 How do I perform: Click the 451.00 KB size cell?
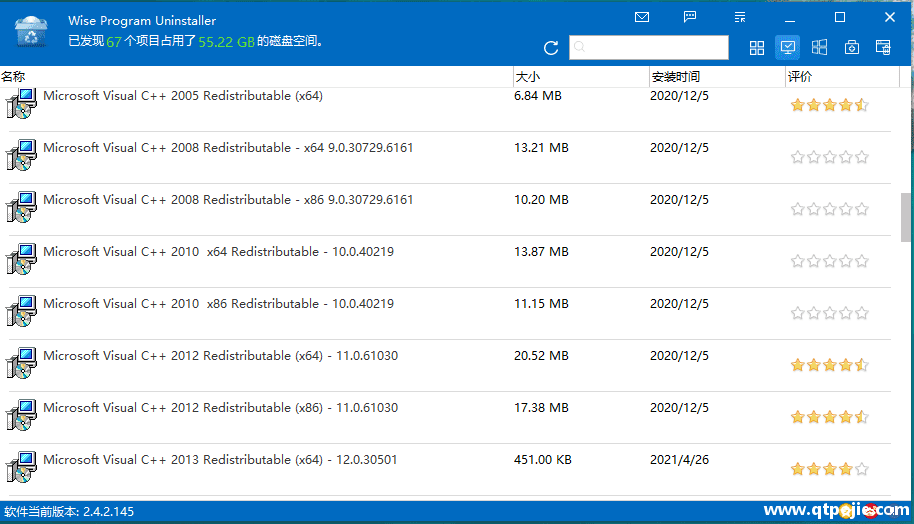click(543, 459)
